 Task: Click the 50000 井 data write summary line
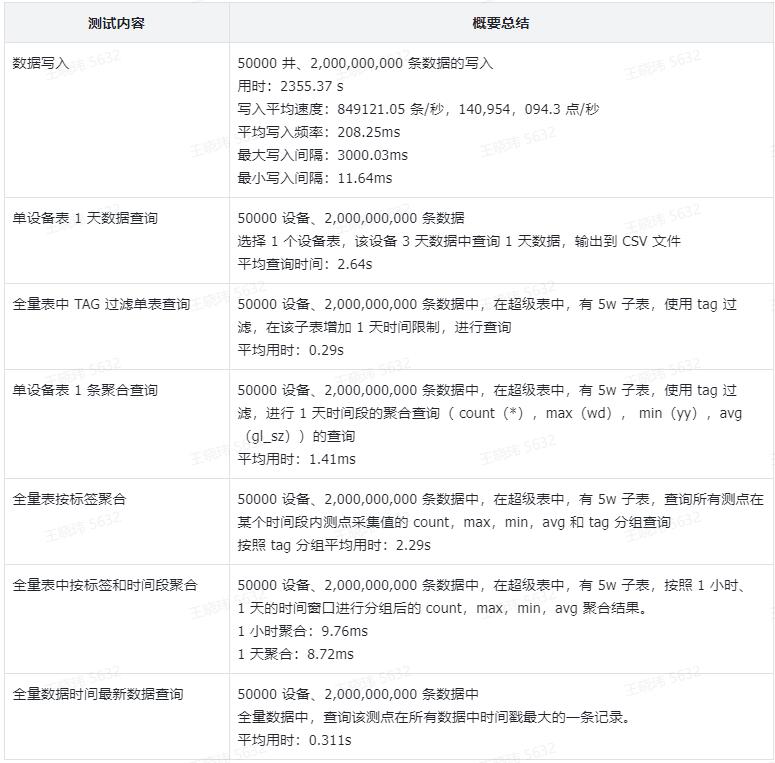coord(365,63)
